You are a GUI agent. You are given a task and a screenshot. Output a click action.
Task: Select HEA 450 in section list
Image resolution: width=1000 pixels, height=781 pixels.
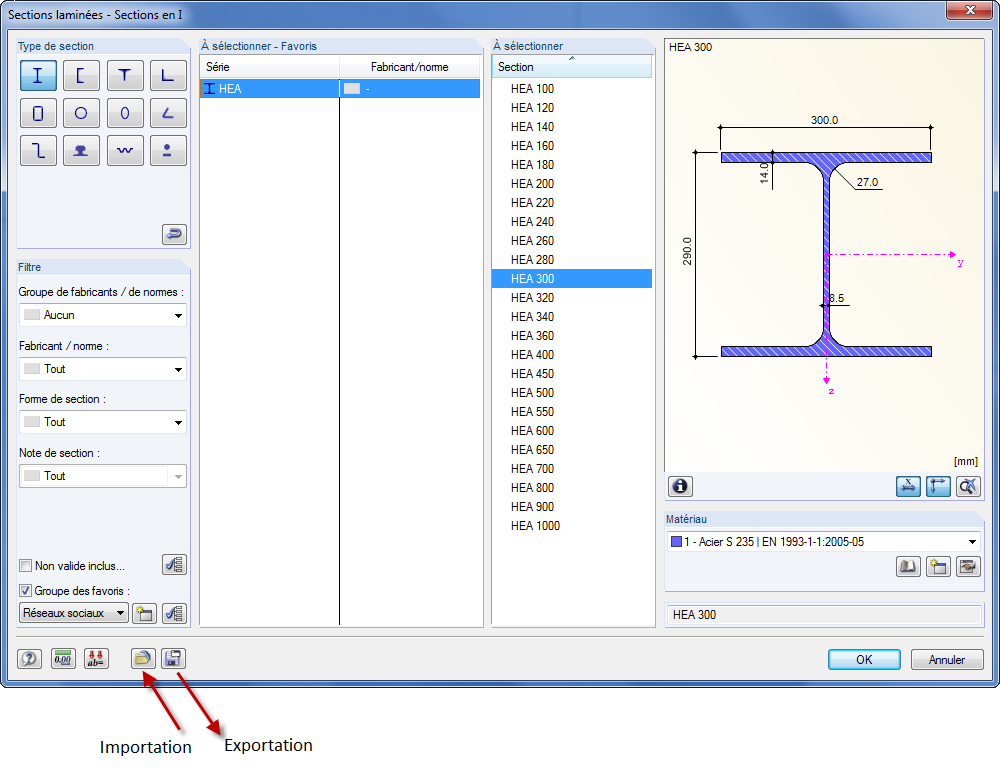click(572, 374)
